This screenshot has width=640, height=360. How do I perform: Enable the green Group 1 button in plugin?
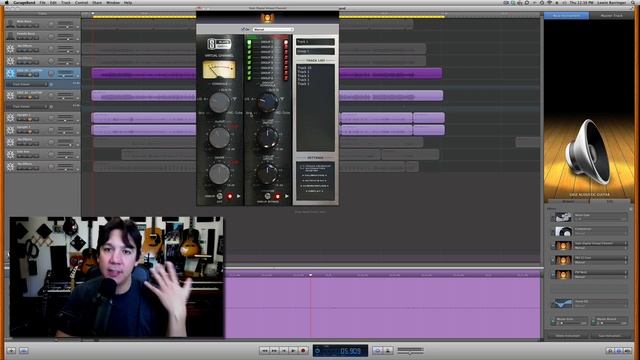coord(249,42)
